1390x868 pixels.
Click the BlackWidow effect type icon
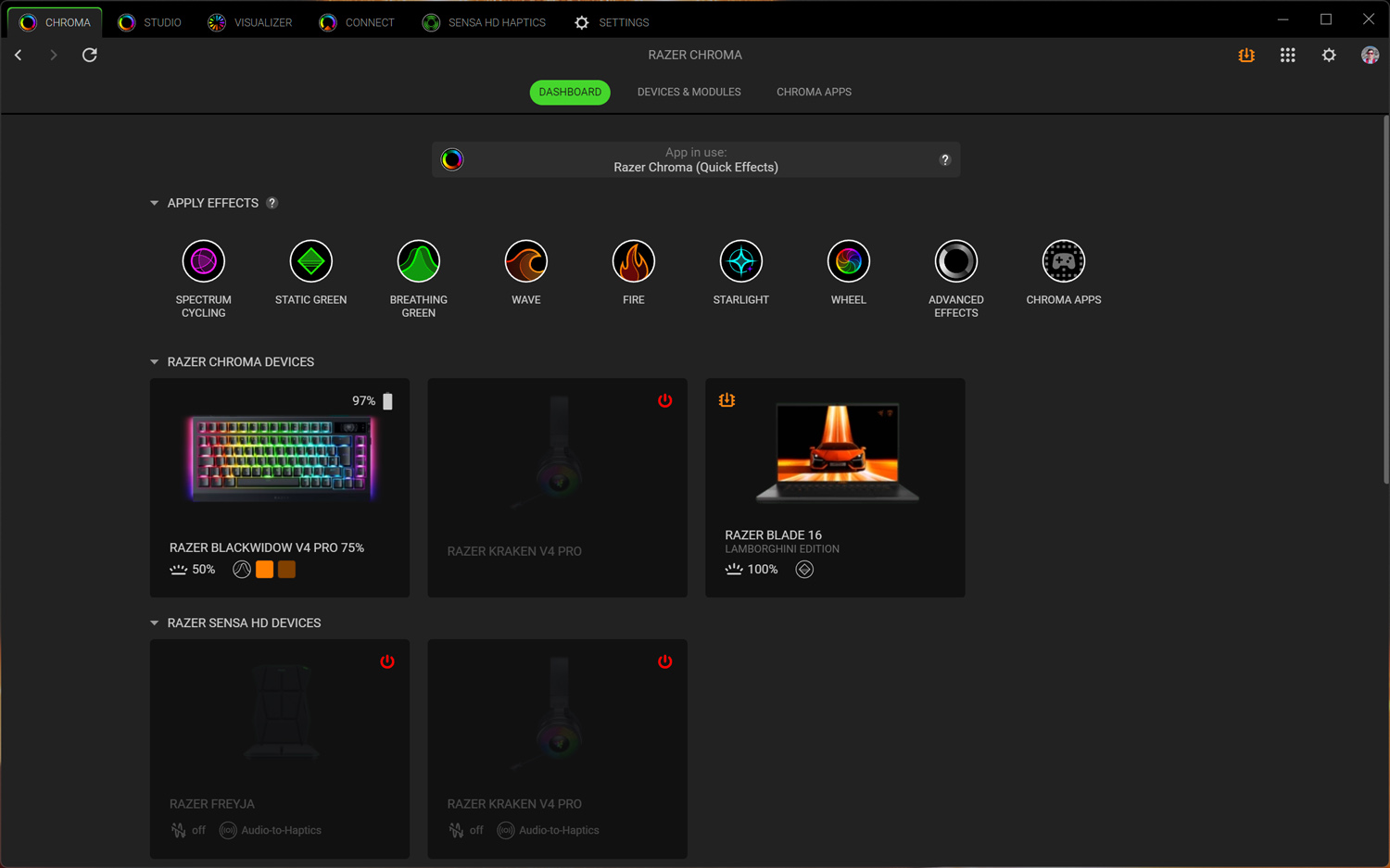coord(242,569)
